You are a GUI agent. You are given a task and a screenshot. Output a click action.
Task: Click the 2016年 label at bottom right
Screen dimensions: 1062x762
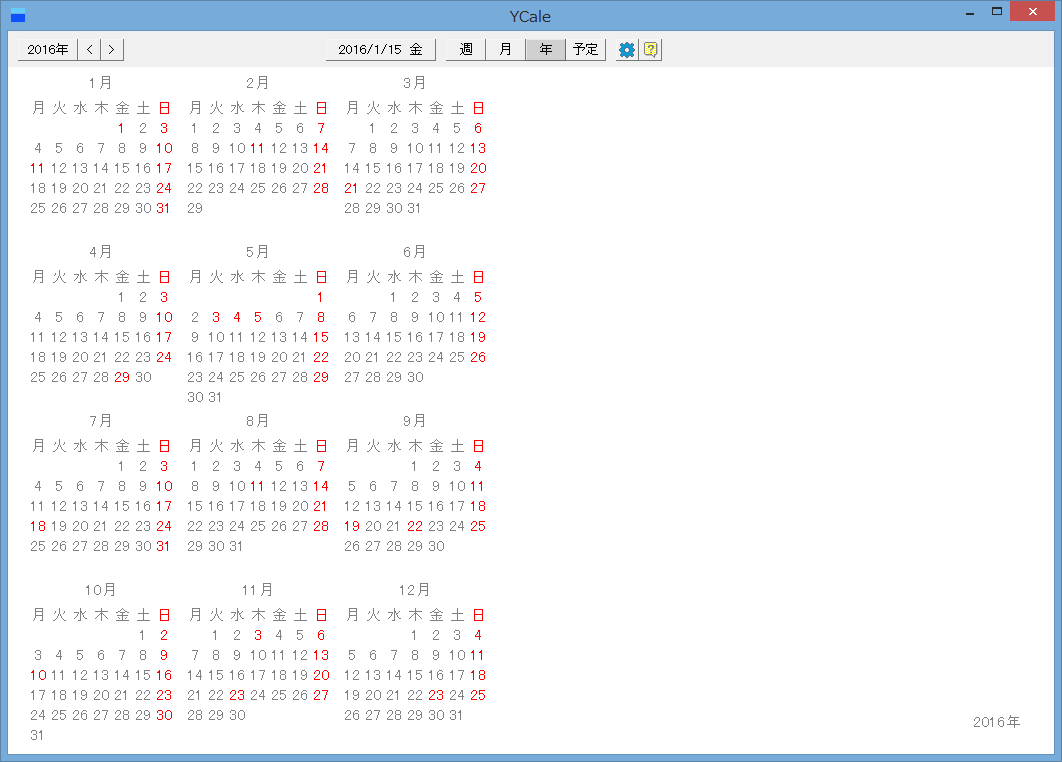point(996,722)
